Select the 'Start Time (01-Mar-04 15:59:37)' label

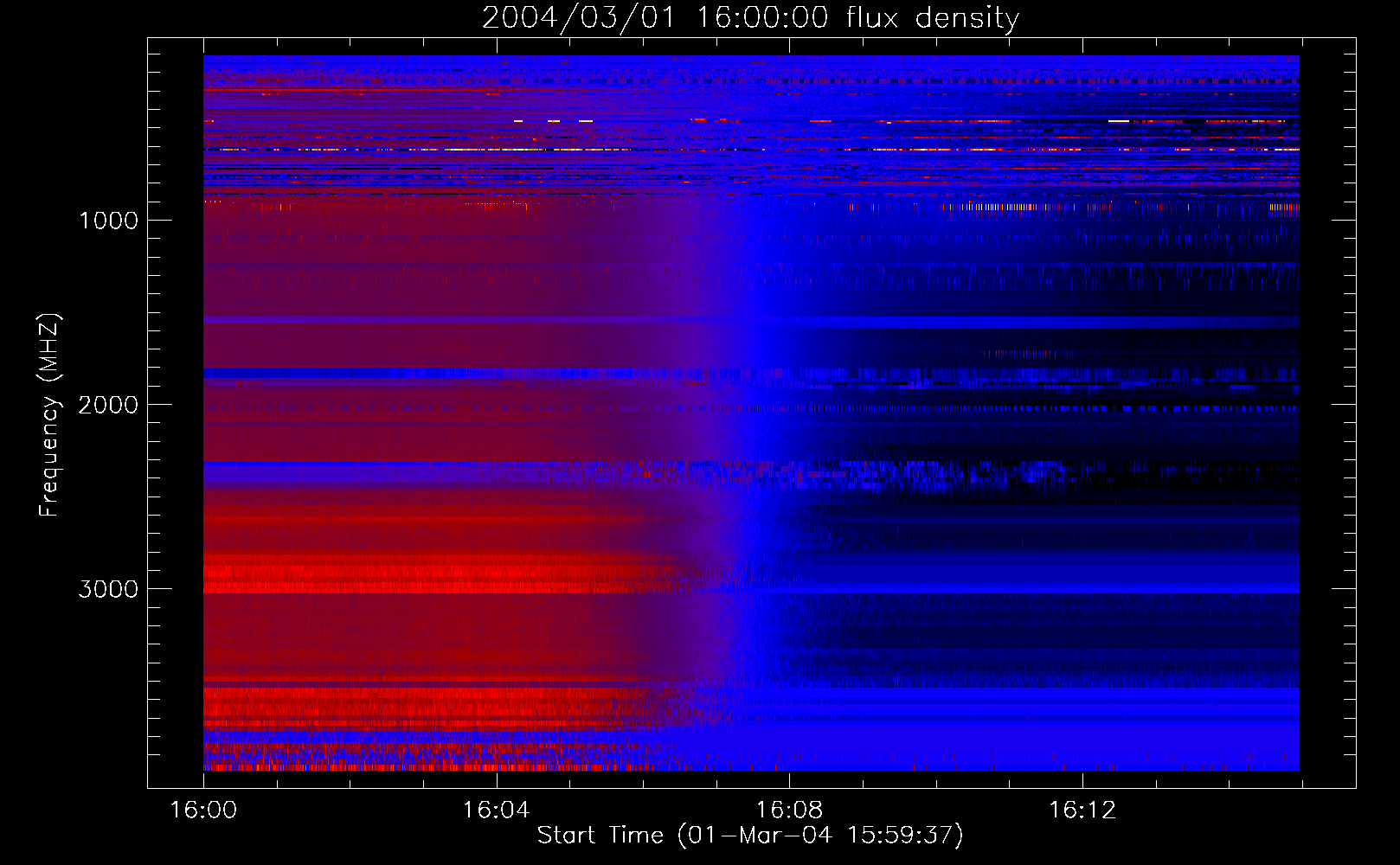[x=750, y=836]
